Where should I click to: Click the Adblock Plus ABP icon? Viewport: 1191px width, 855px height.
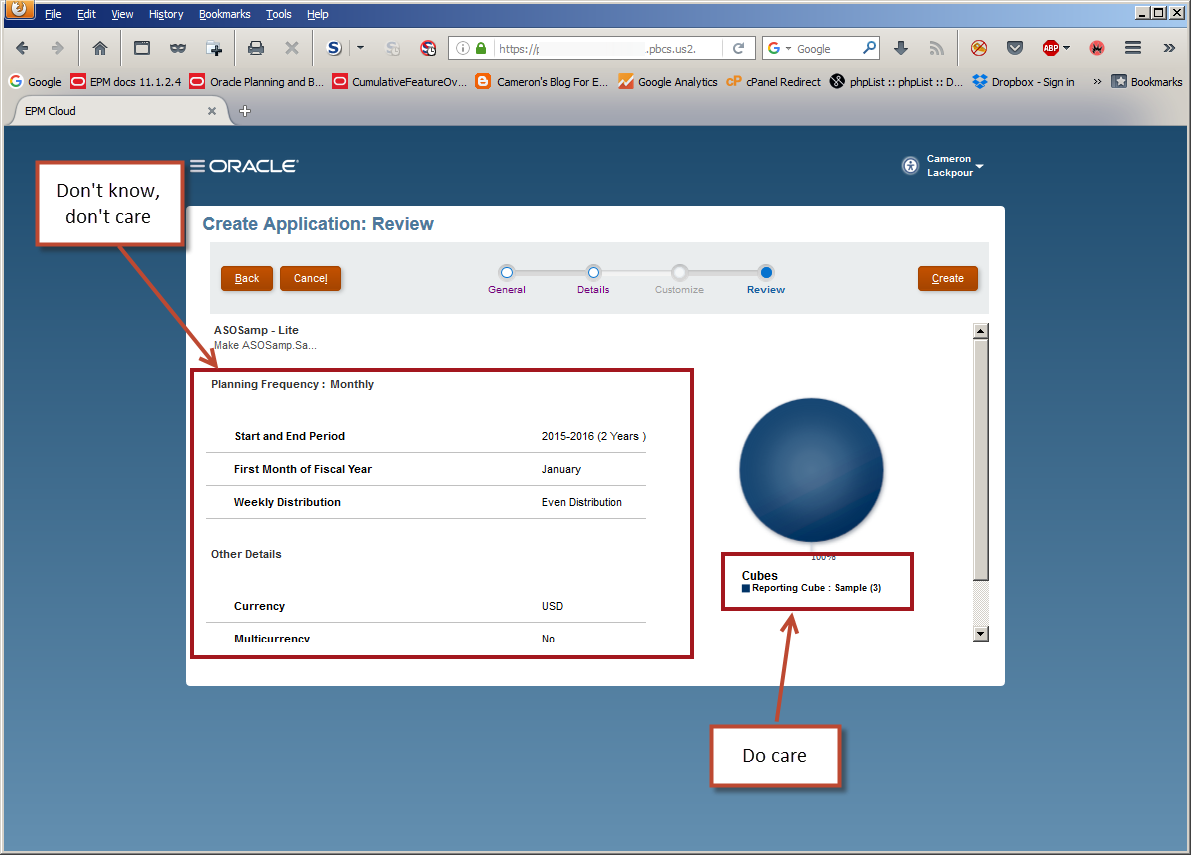pyautogui.click(x=1051, y=48)
